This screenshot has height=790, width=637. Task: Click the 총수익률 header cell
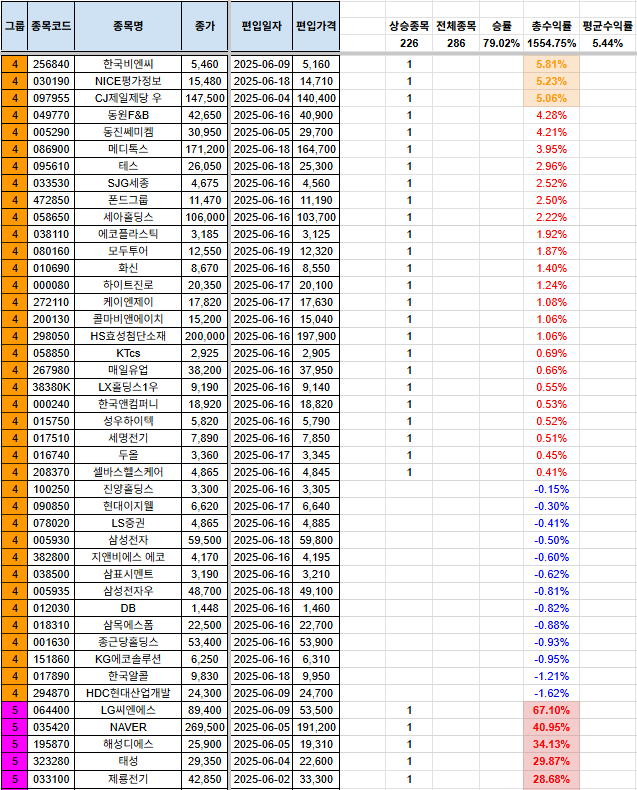551,26
